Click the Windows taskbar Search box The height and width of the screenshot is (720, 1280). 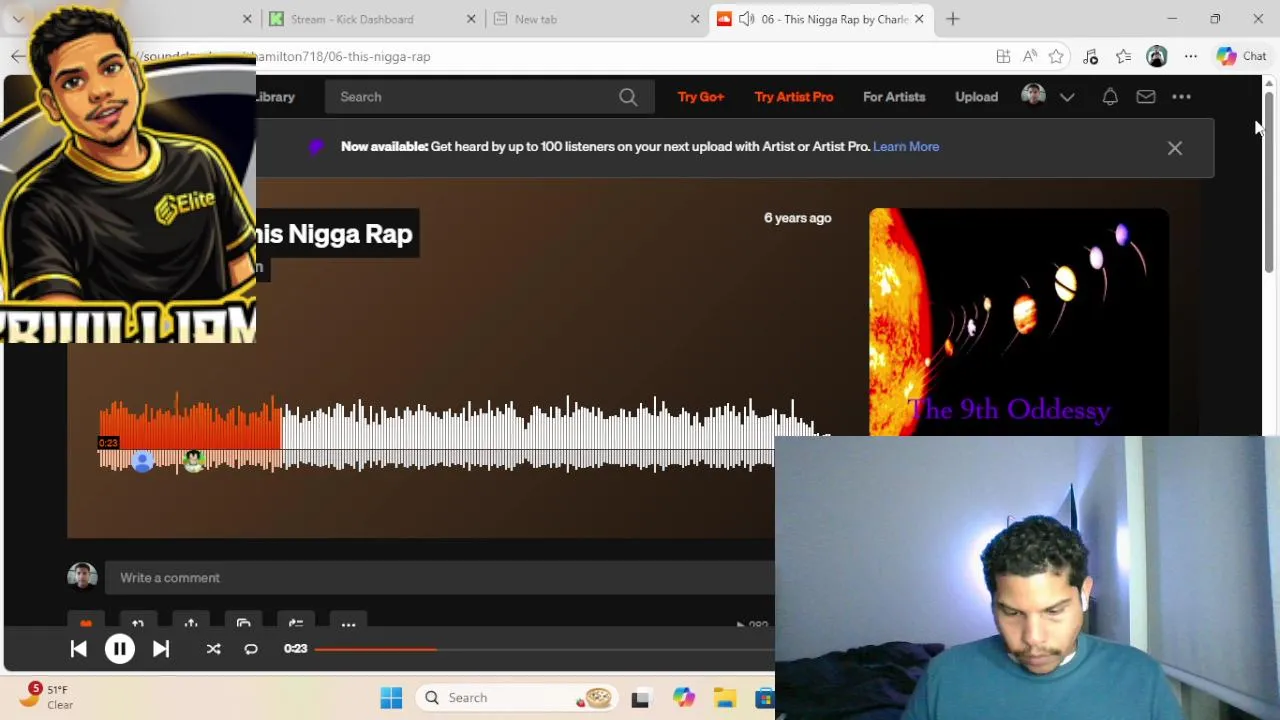tap(517, 698)
